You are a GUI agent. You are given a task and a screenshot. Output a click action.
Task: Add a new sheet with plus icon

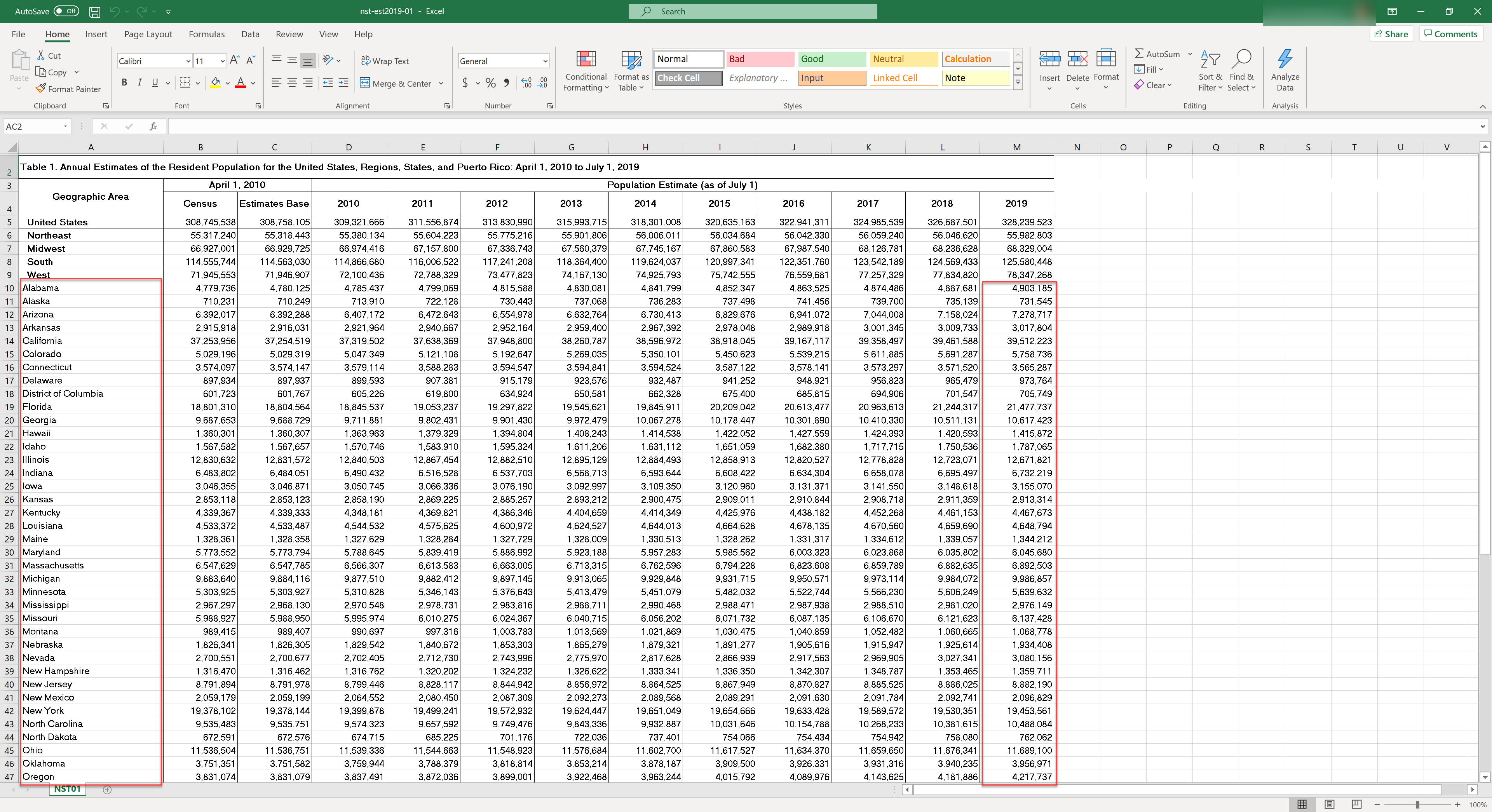107,789
